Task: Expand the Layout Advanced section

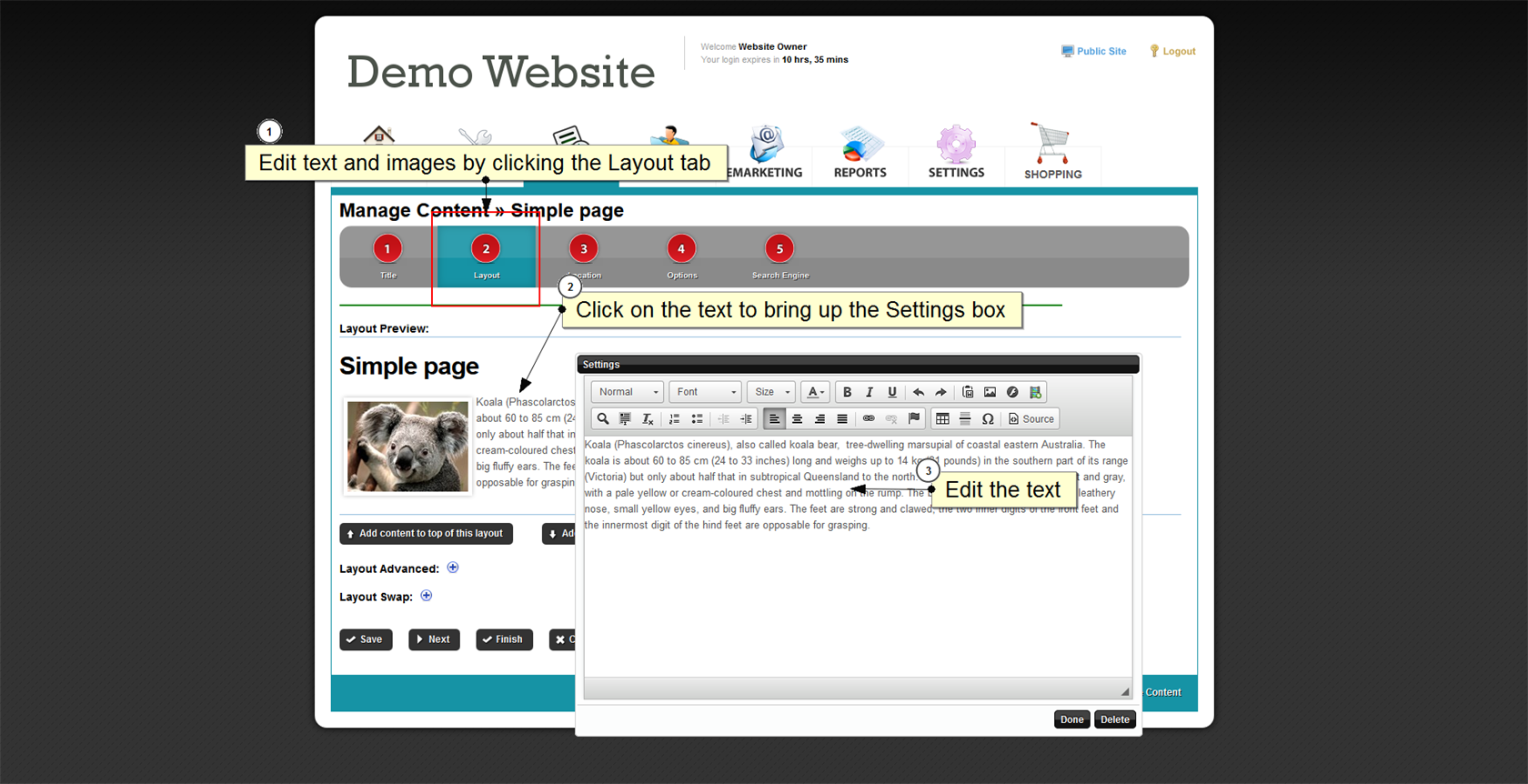Action: [x=453, y=568]
